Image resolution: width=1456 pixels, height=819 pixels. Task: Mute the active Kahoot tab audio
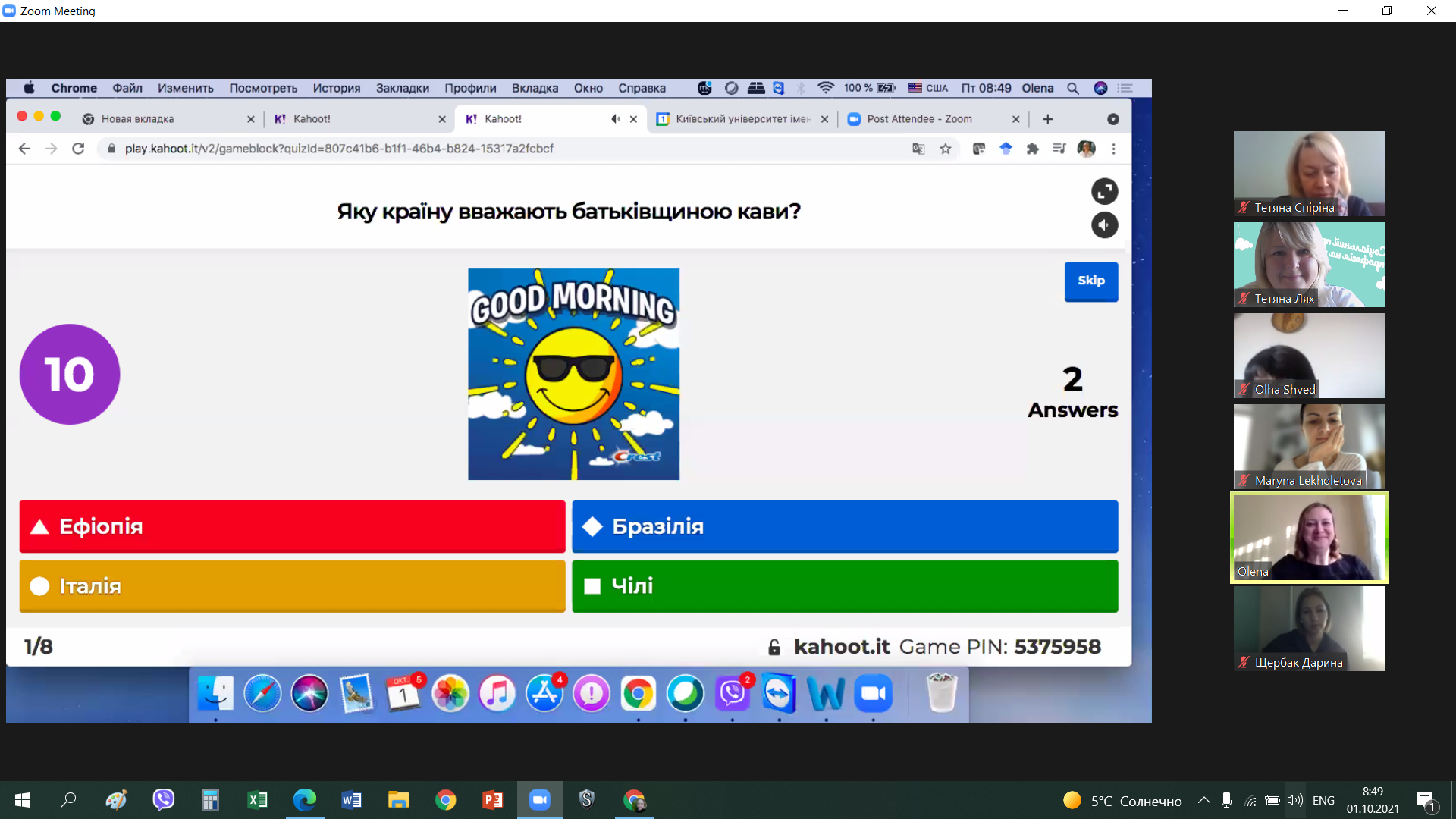click(615, 119)
